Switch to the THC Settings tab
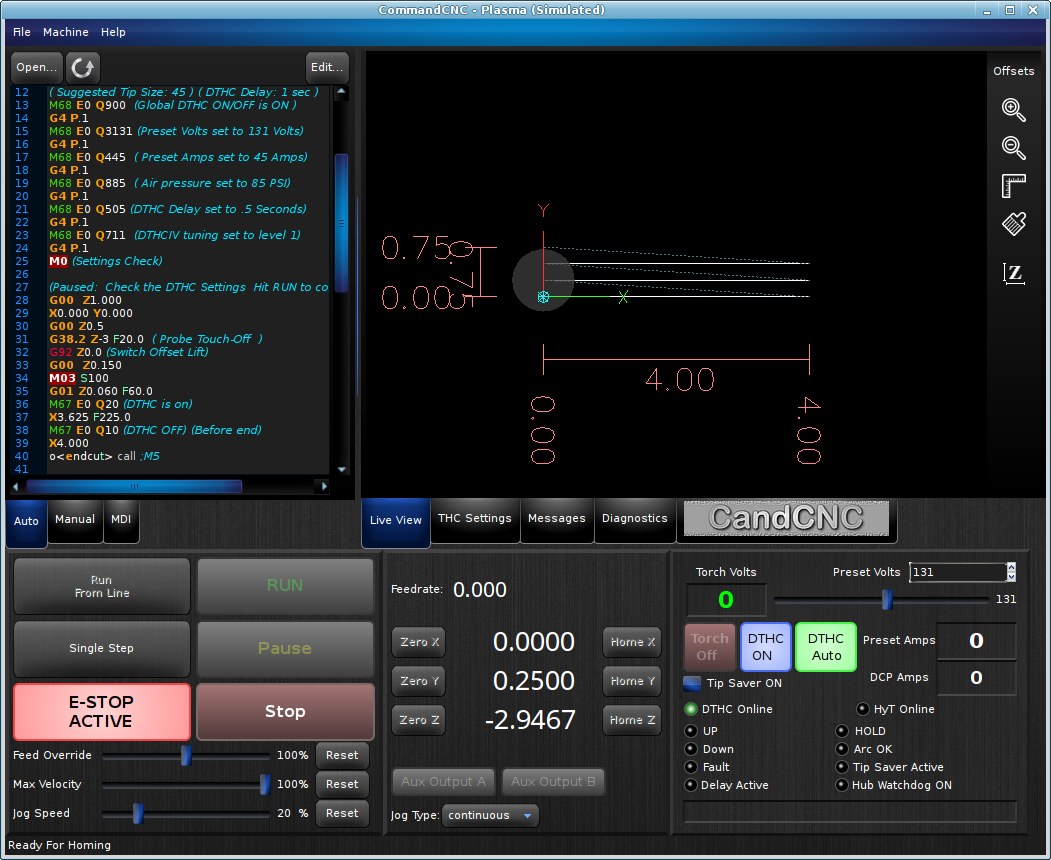The height and width of the screenshot is (860, 1051). 475,518
